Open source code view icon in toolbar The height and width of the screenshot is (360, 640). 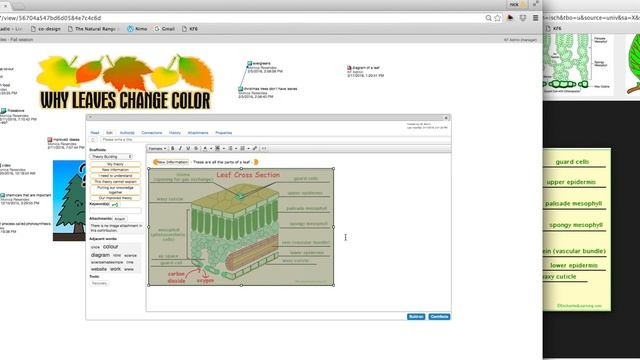(264, 149)
